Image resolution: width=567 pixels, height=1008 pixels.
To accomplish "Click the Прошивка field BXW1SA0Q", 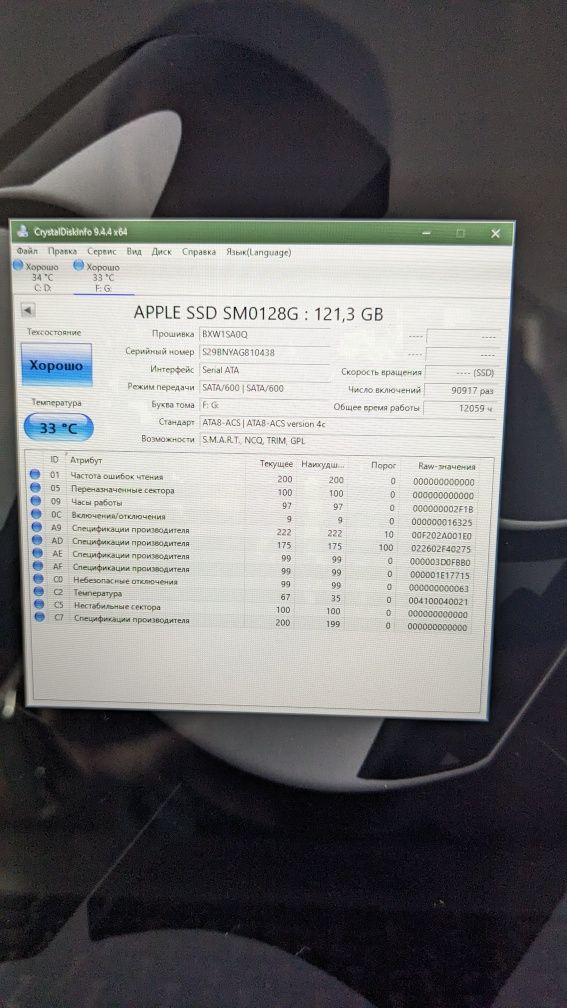I will (x=264, y=335).
